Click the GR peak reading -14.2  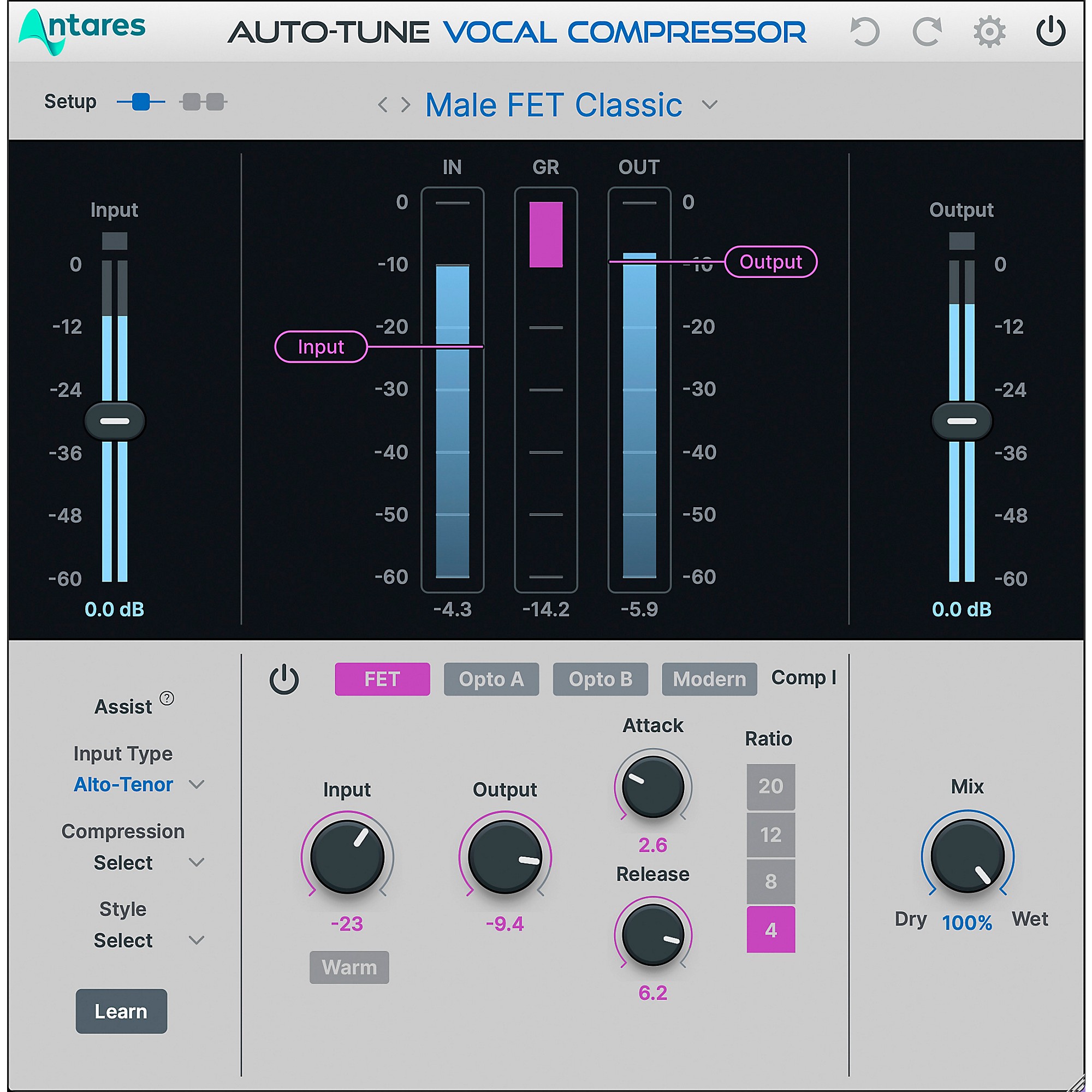pyautogui.click(x=546, y=609)
